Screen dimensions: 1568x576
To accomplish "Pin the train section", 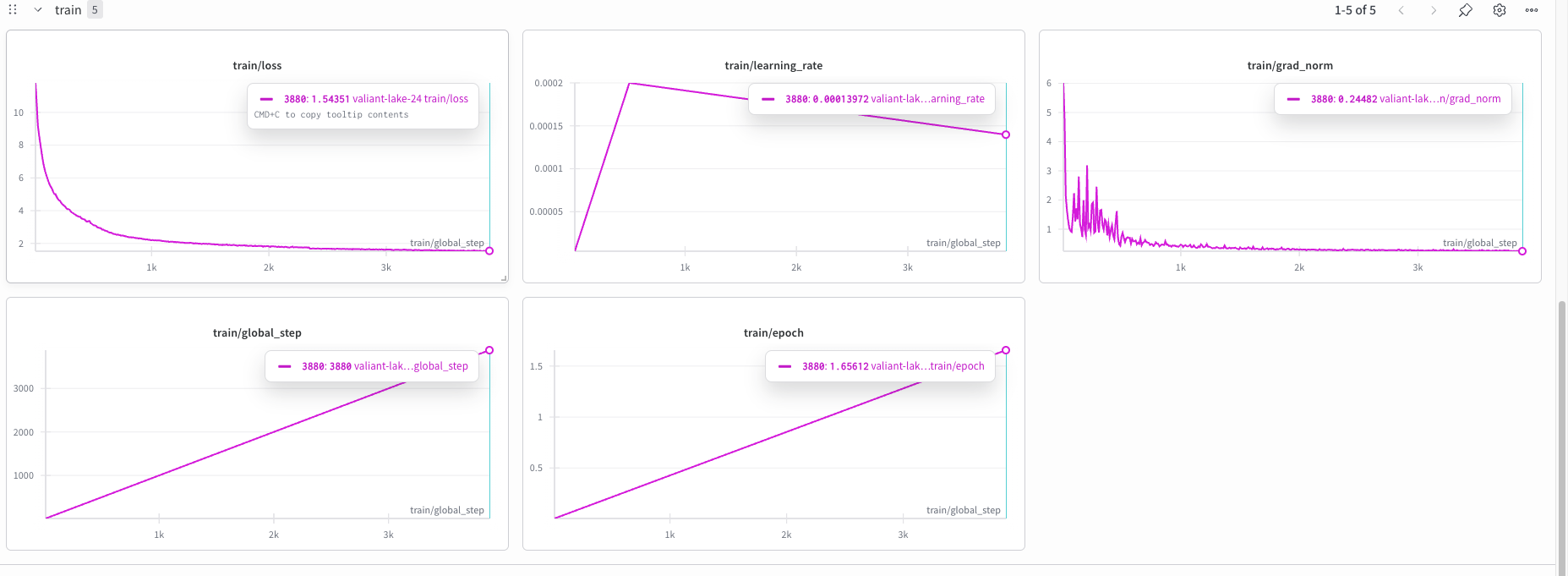I will pos(1466,10).
